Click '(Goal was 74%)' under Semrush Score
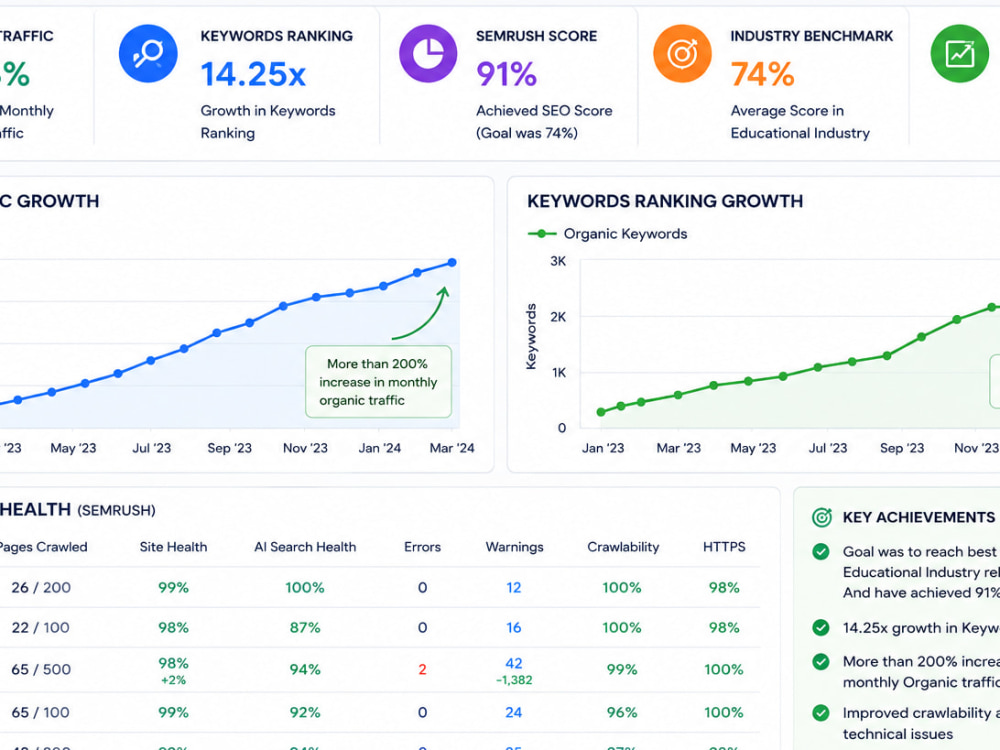The image size is (1000, 750). coord(527,133)
